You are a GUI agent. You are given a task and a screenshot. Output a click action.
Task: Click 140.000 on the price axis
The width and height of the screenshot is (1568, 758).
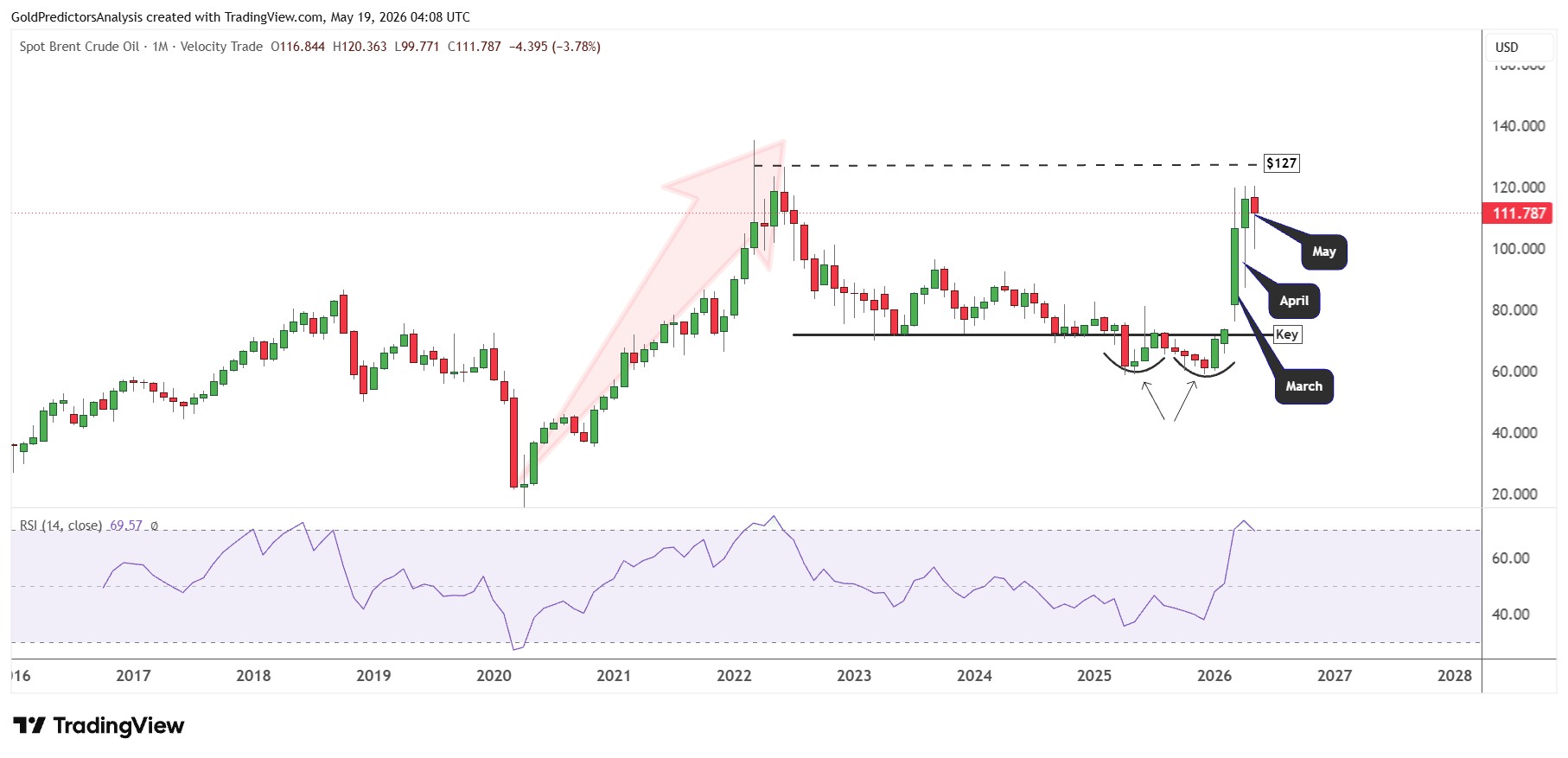point(1519,126)
